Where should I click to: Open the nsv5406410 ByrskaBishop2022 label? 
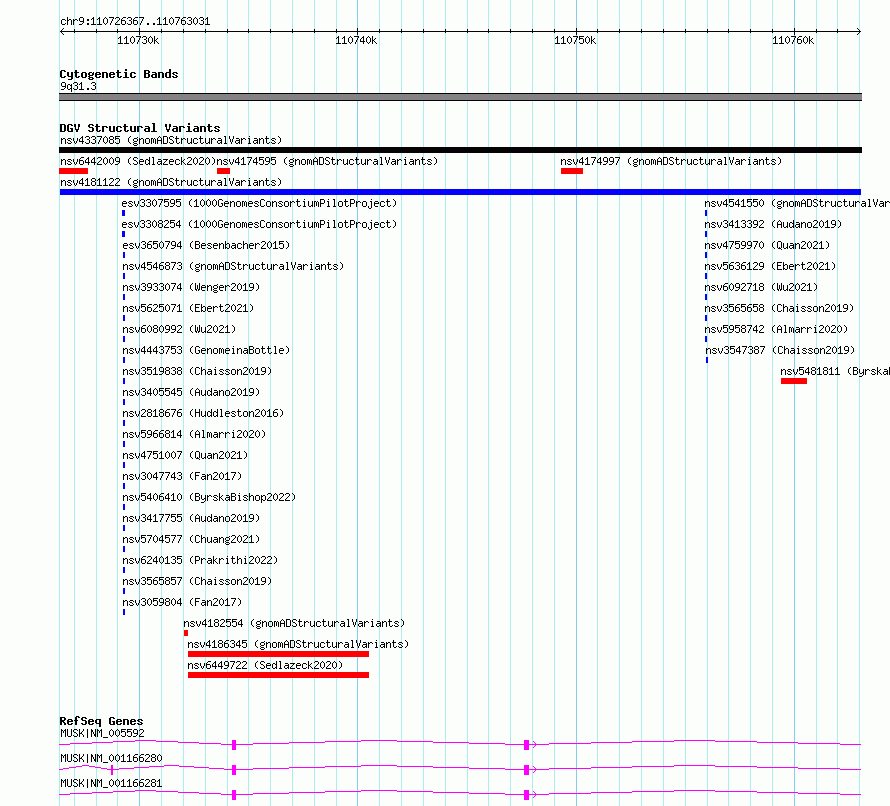(x=209, y=497)
